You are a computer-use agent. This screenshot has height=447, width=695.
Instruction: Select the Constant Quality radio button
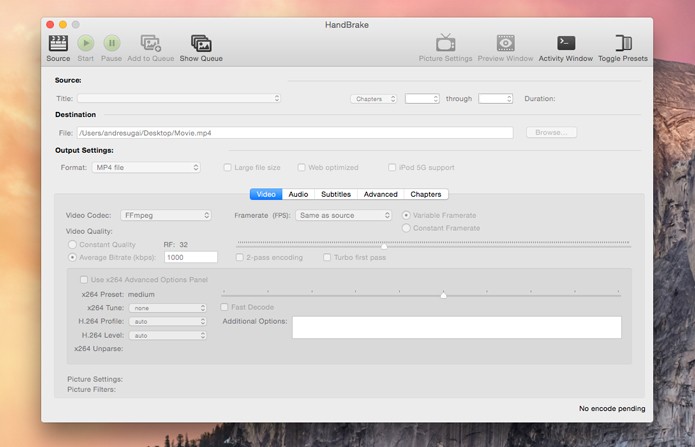coord(72,244)
